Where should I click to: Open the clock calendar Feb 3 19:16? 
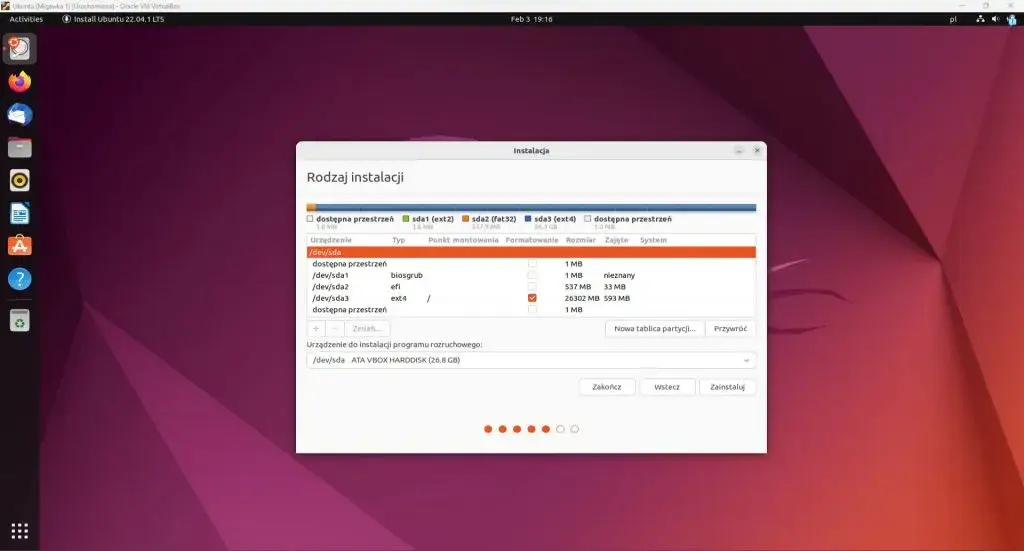click(532, 19)
